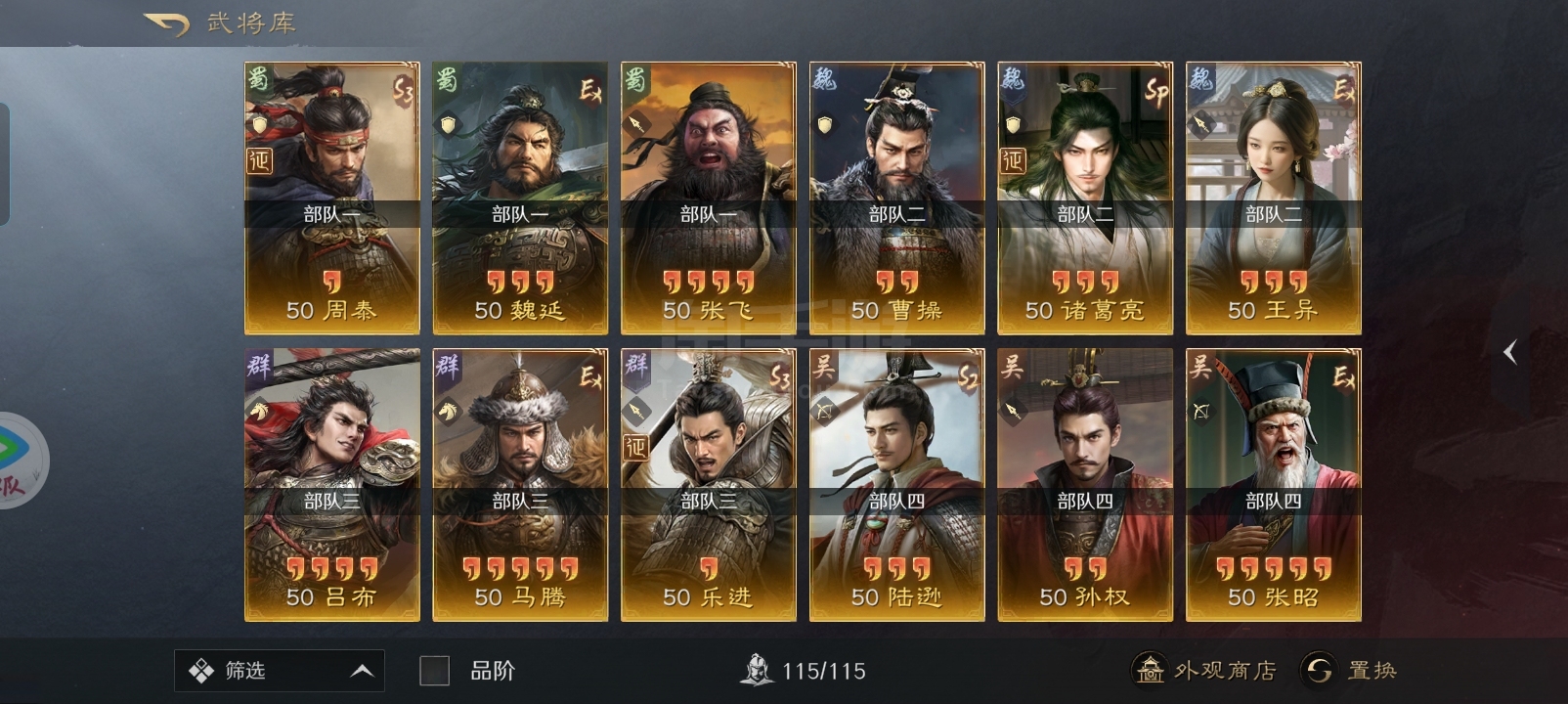Click the 征 badge on 乐进's card

[x=635, y=447]
